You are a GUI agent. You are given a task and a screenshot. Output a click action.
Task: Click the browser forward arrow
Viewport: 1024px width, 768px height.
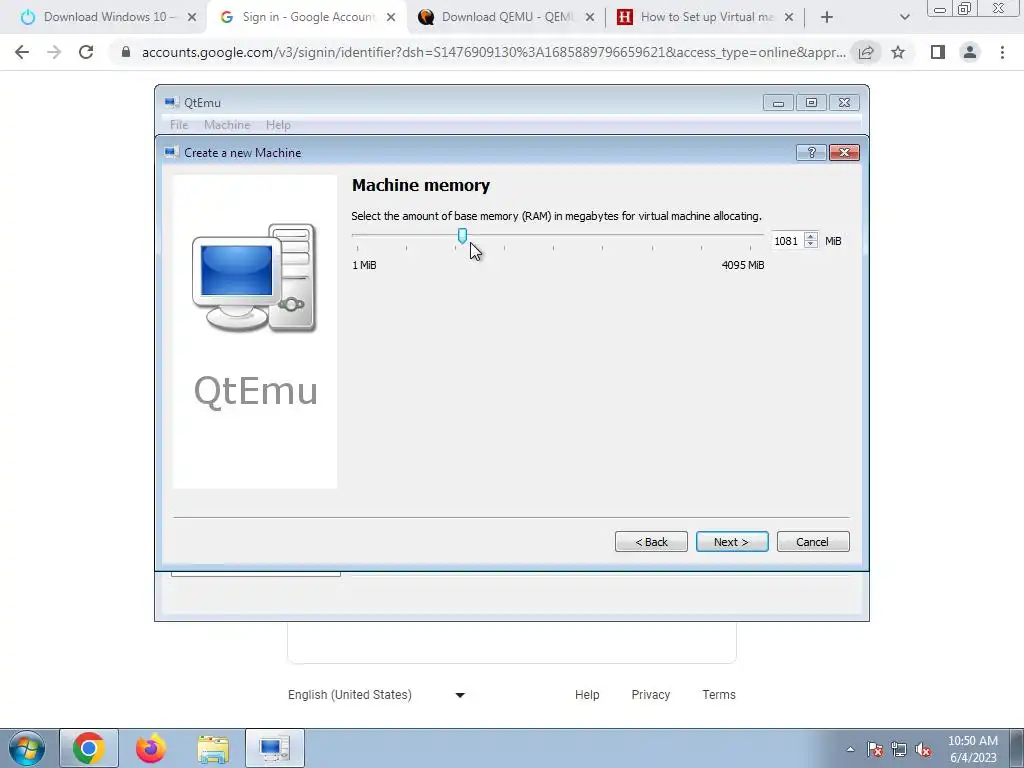click(x=54, y=52)
